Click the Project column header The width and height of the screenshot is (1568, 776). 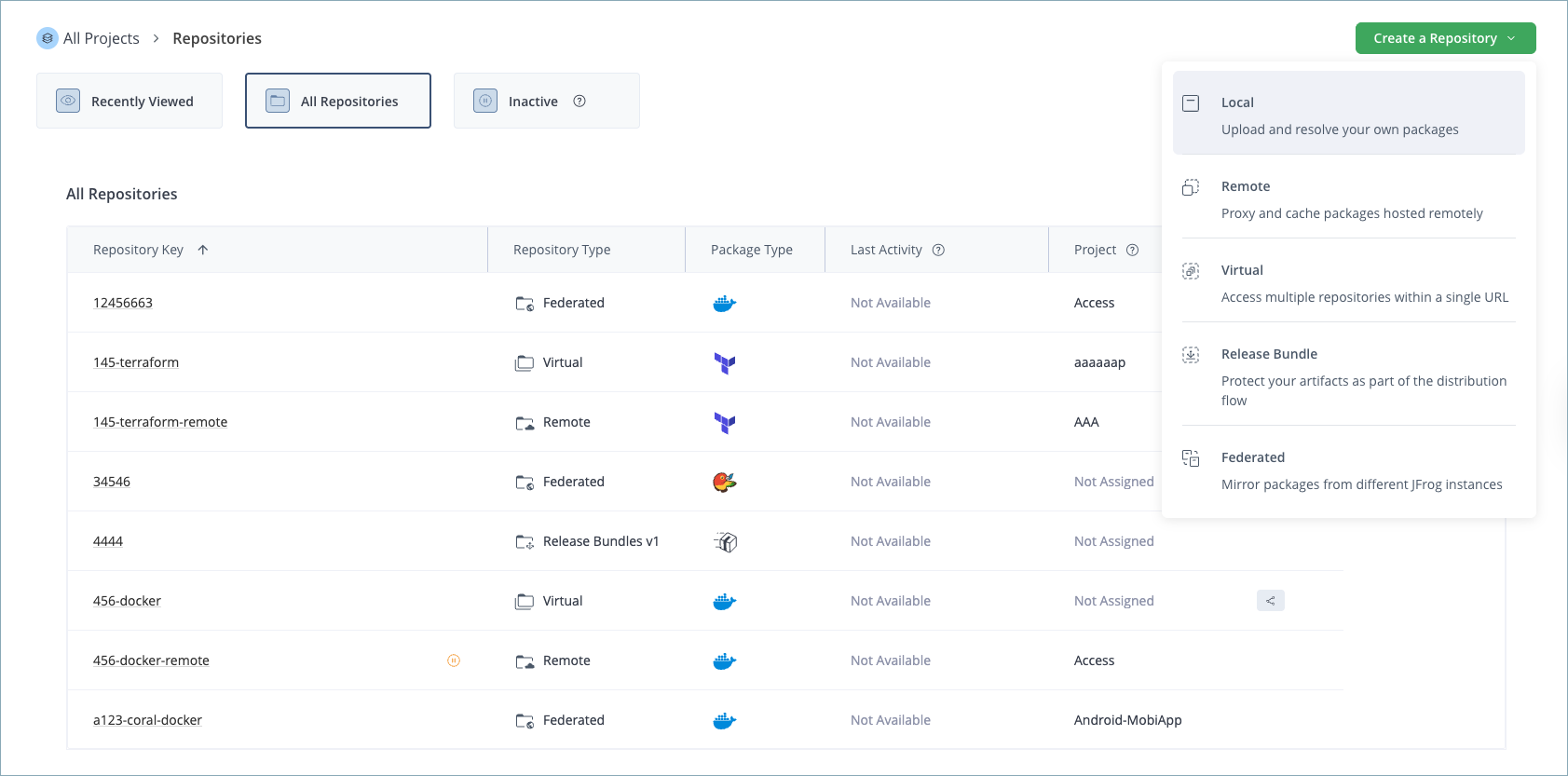coord(1095,250)
